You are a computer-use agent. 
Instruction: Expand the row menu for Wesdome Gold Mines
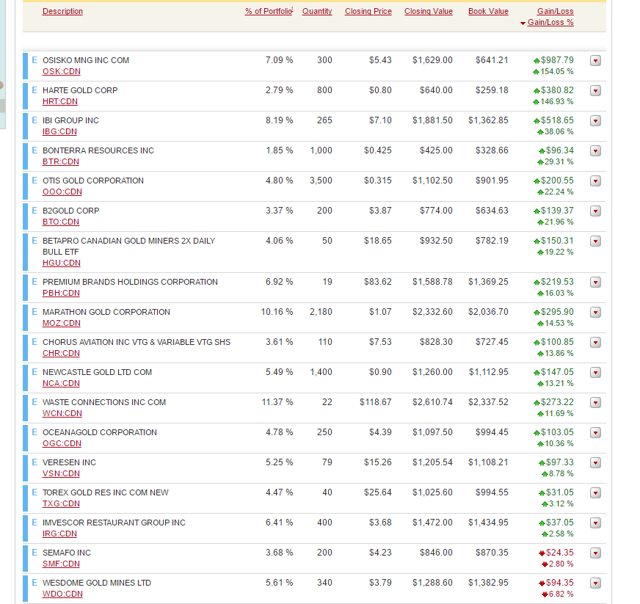pos(596,584)
